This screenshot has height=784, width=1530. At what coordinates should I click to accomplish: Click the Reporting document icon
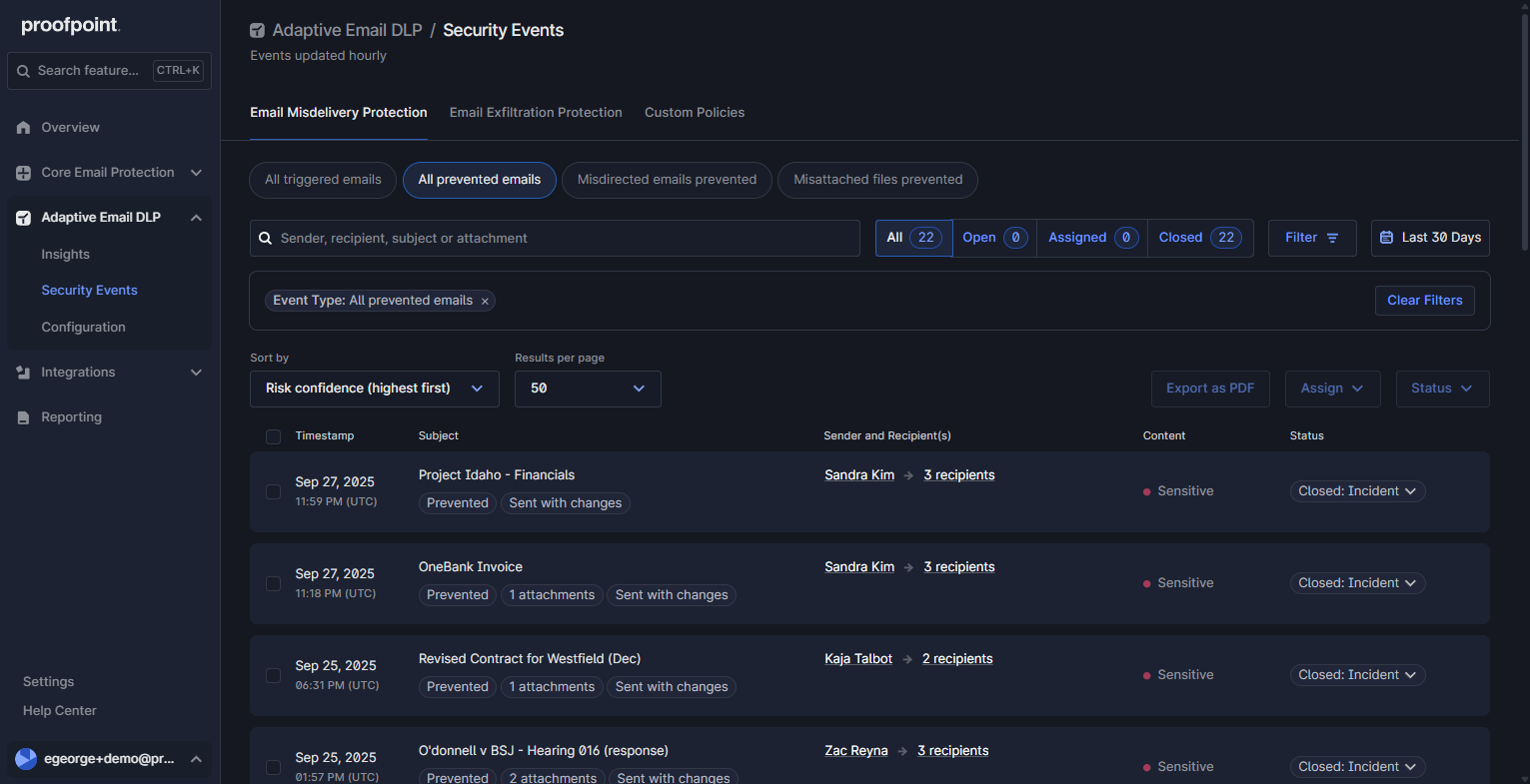pyautogui.click(x=24, y=417)
